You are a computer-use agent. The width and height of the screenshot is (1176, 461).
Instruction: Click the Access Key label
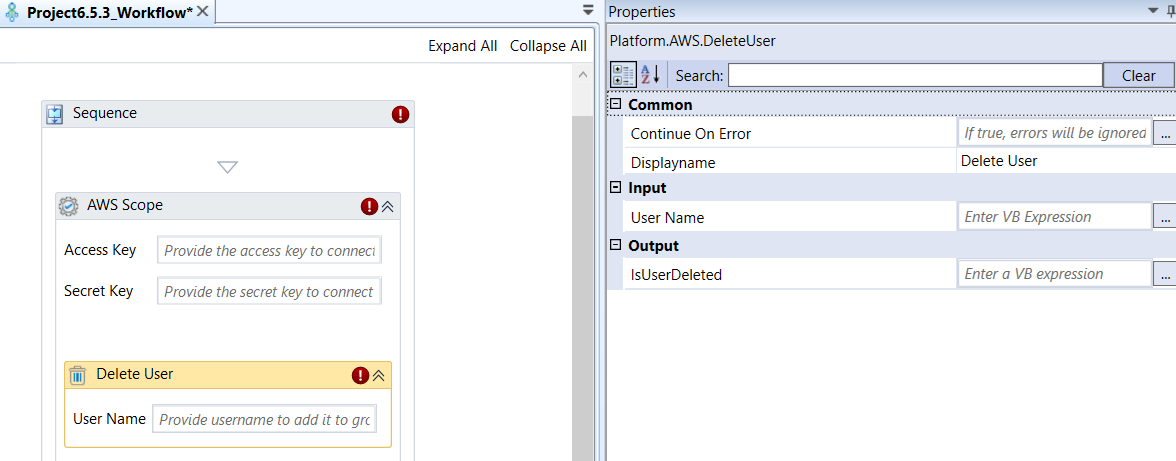(x=100, y=250)
